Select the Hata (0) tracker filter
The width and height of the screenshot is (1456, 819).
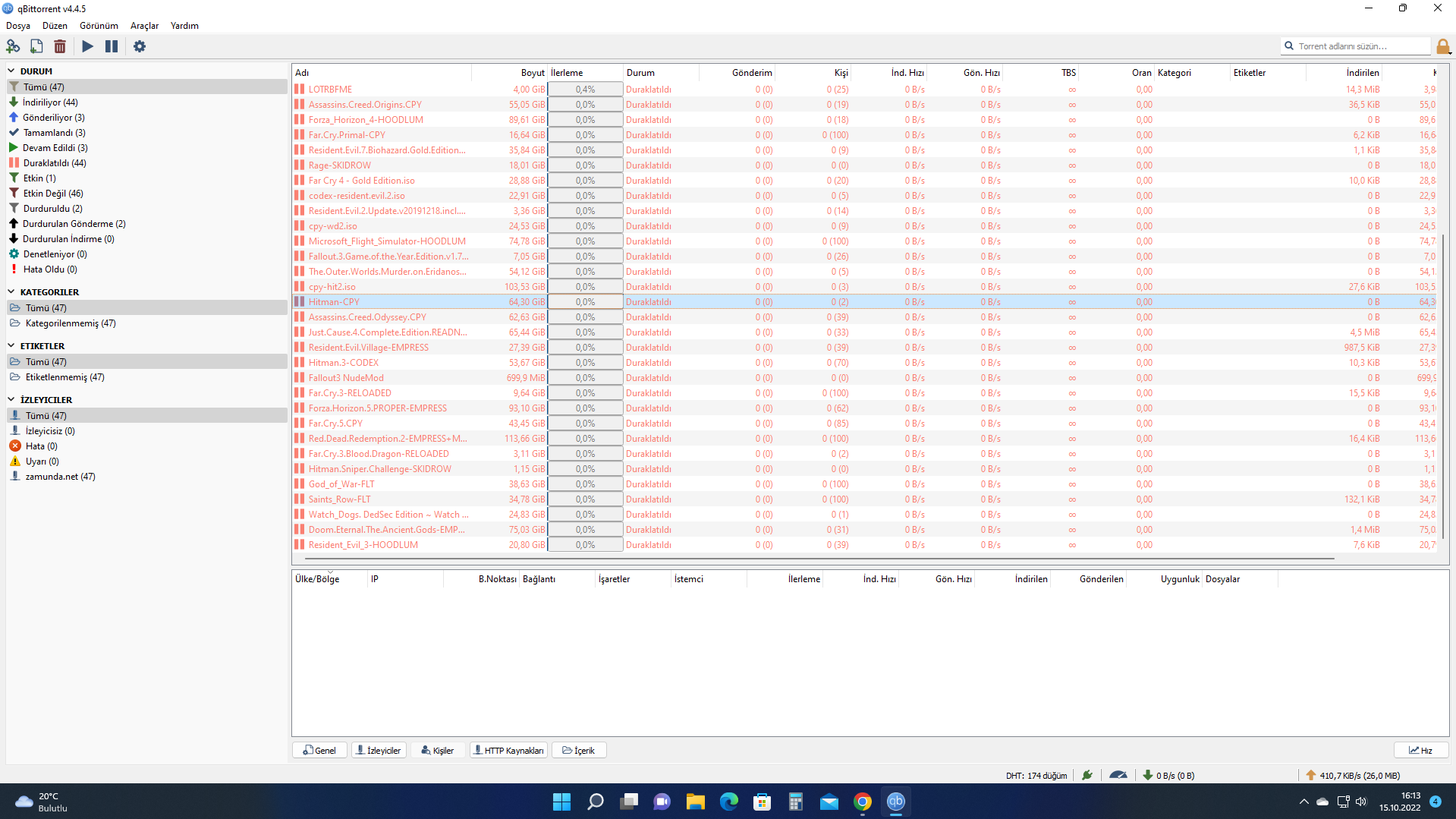coord(147,446)
